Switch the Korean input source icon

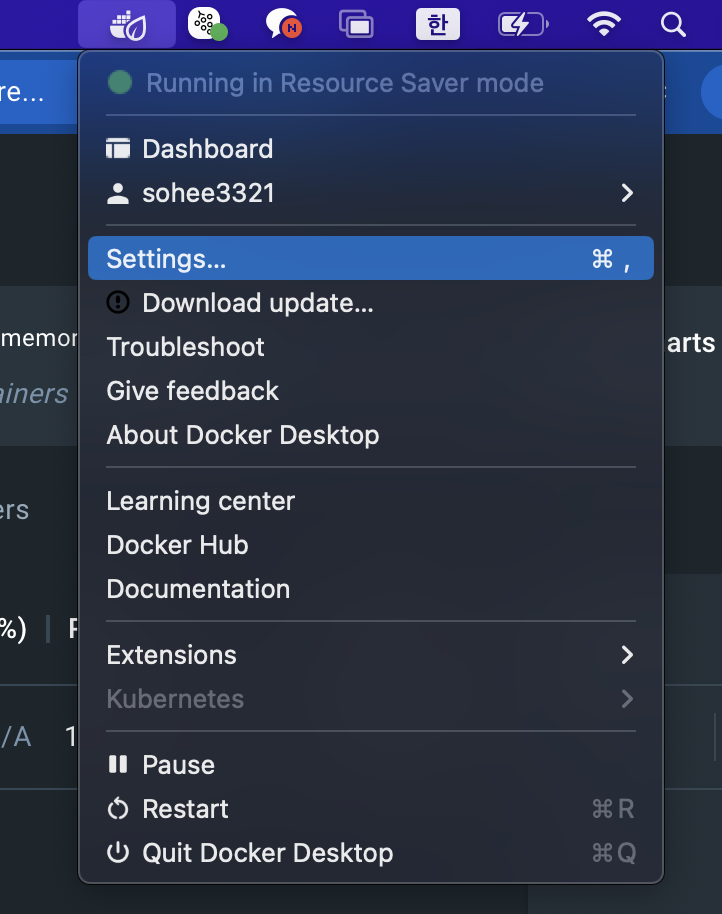[438, 24]
